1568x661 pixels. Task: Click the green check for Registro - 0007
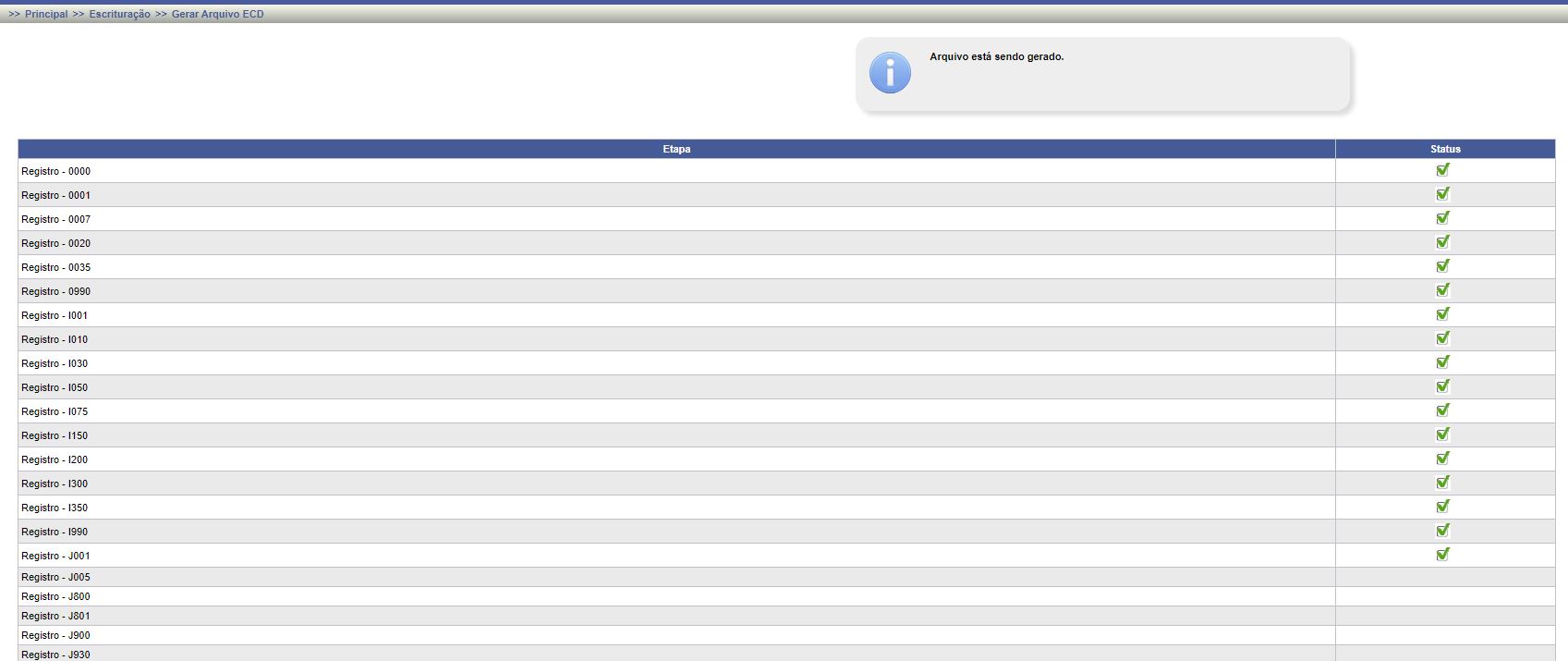(1442, 217)
